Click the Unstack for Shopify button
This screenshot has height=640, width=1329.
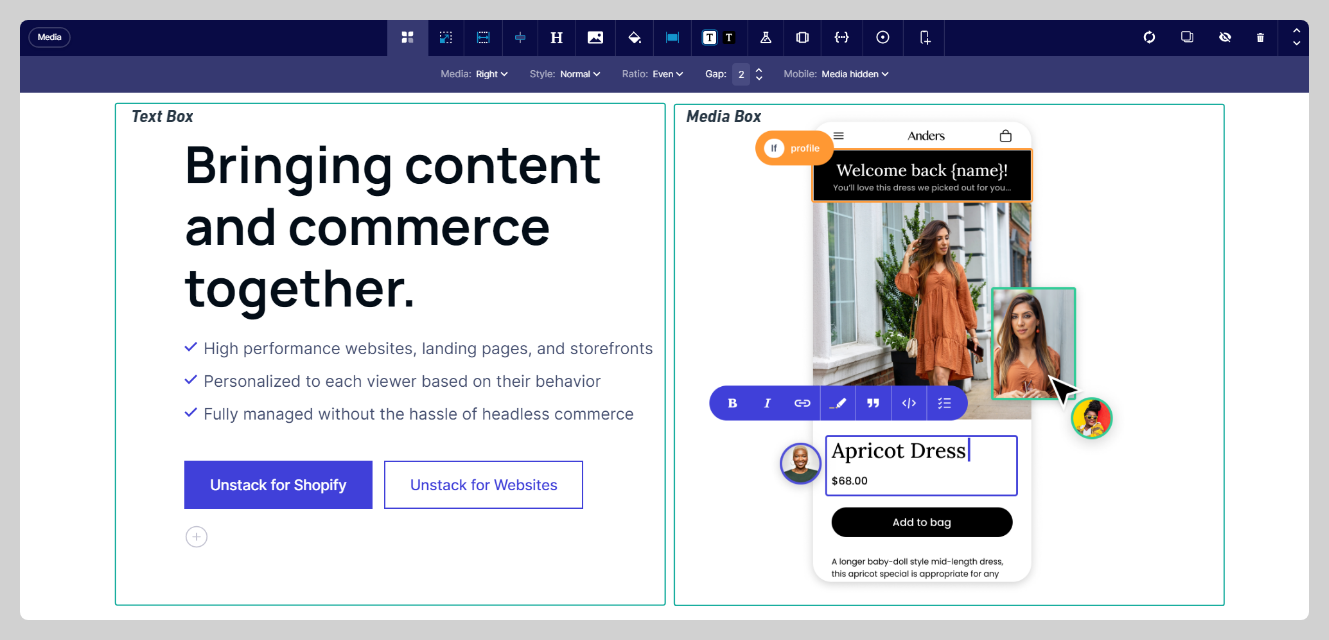pyautogui.click(x=278, y=485)
